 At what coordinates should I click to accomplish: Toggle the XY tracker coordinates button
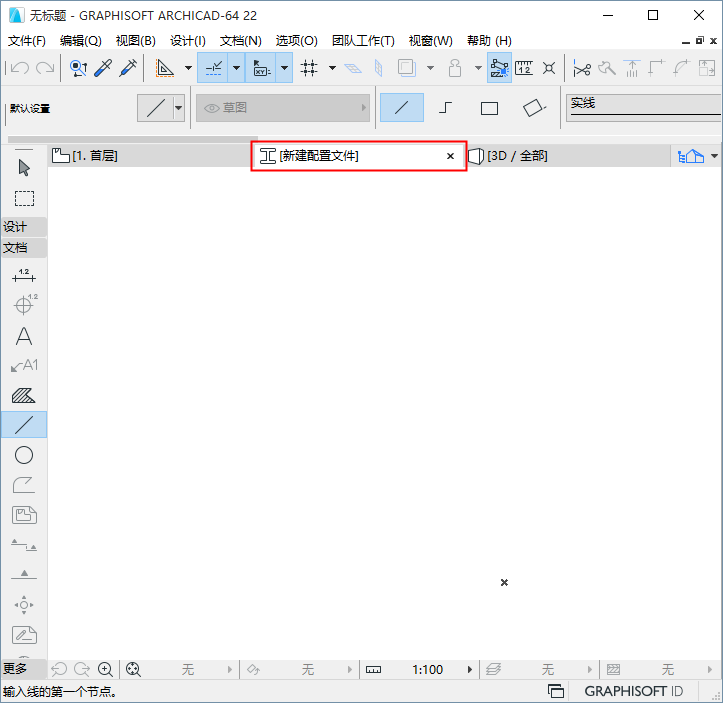pyautogui.click(x=261, y=68)
